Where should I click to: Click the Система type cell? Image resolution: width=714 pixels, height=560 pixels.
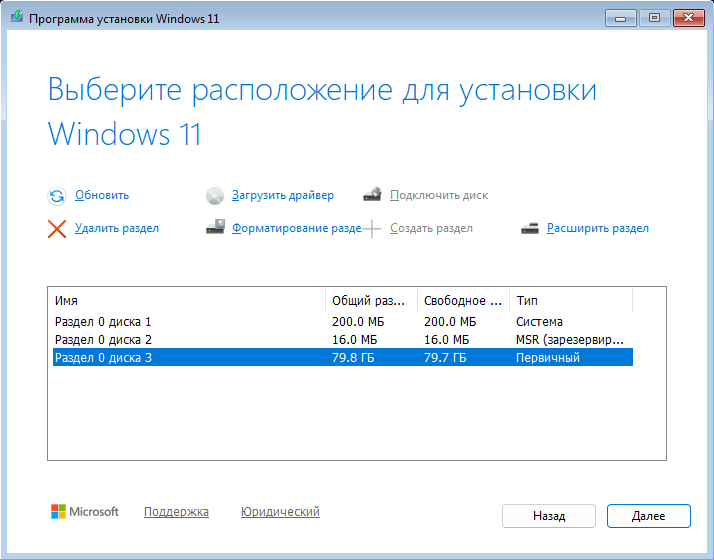click(x=539, y=322)
